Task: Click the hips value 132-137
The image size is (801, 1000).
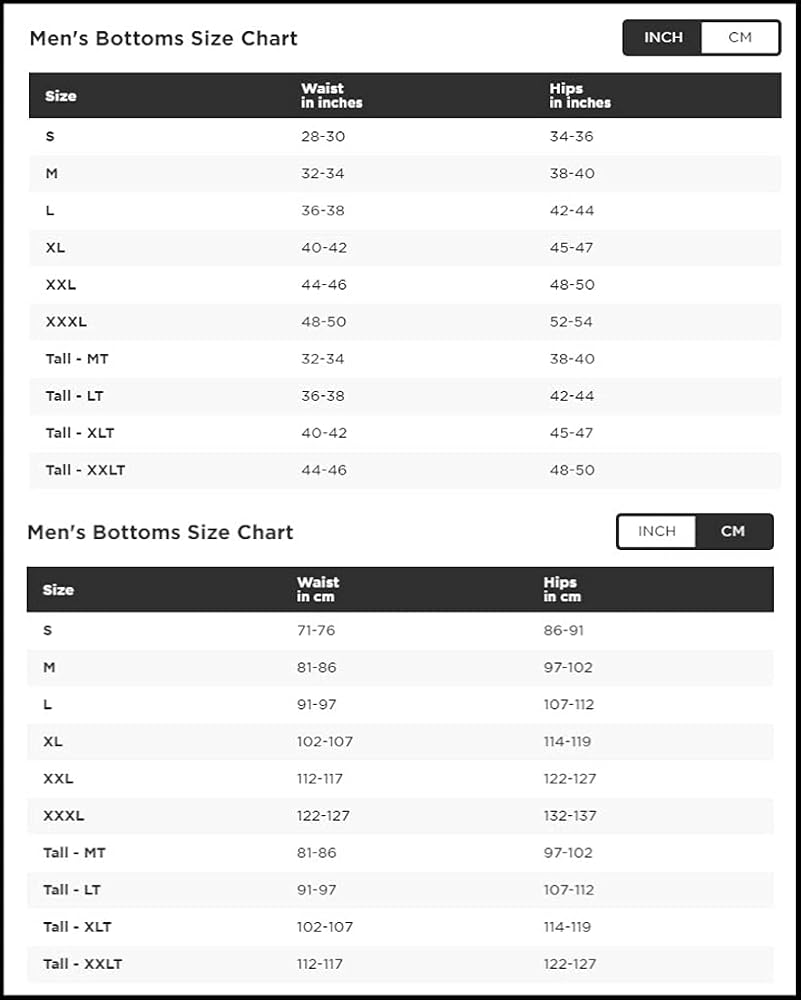Action: click(569, 816)
